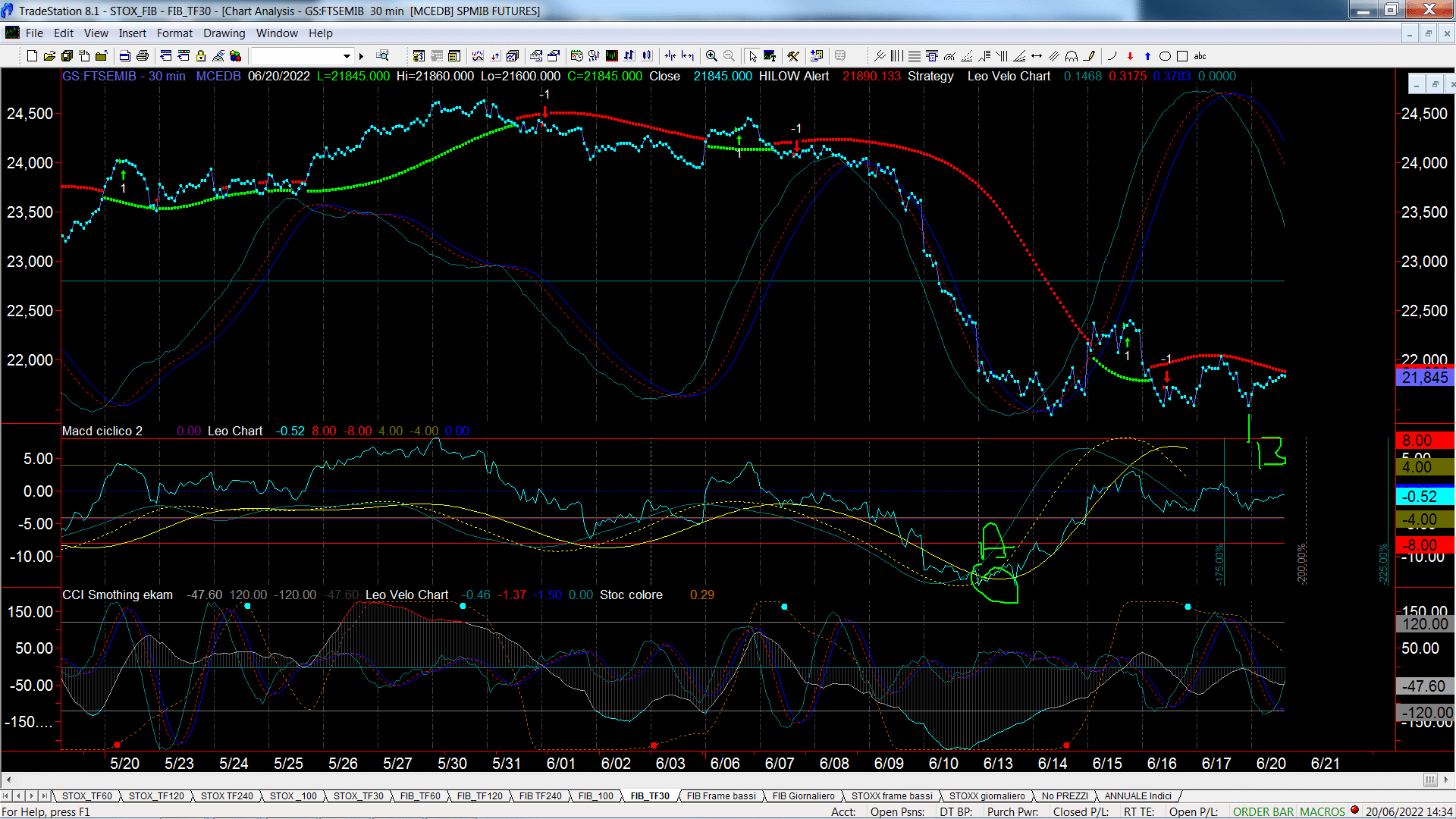This screenshot has width=1456, height=819.
Task: Switch to the FIB Giornaliero tab
Action: [803, 795]
